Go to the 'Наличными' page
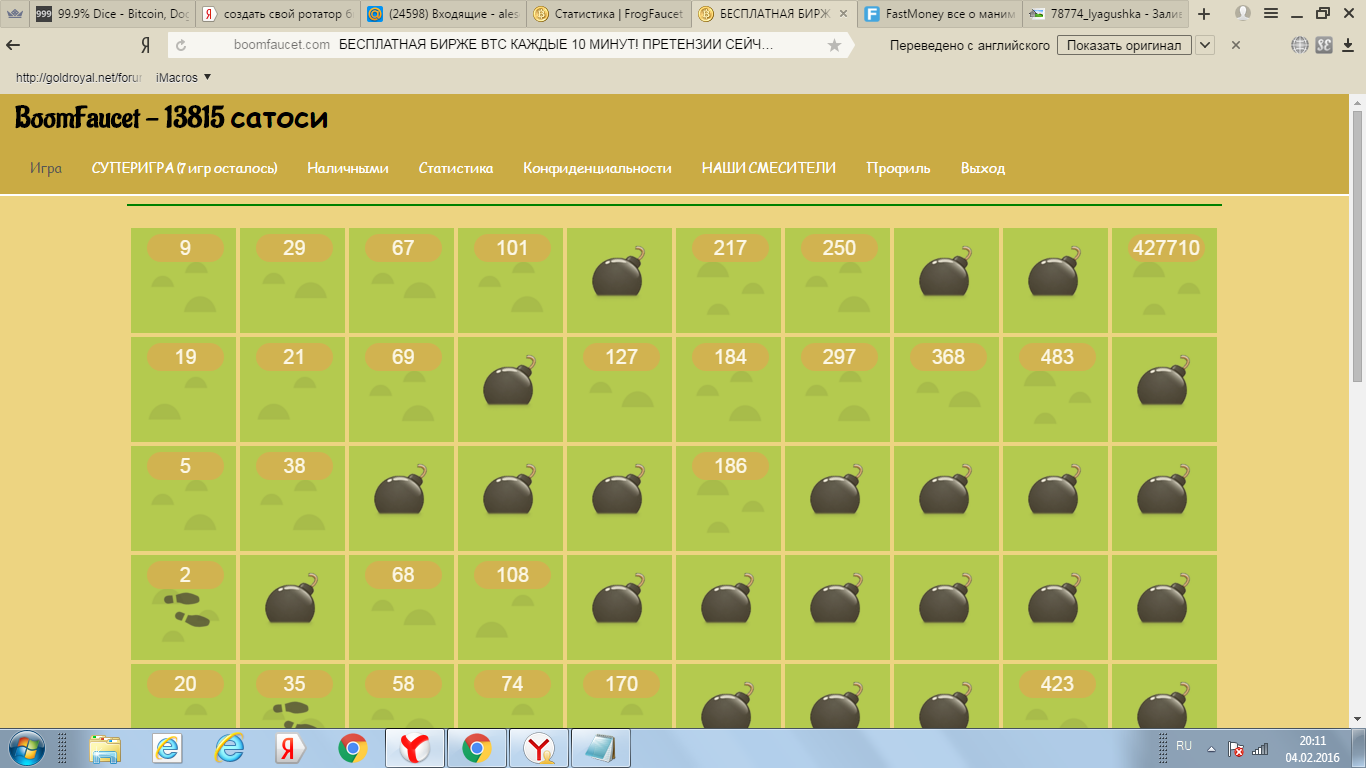 click(348, 168)
